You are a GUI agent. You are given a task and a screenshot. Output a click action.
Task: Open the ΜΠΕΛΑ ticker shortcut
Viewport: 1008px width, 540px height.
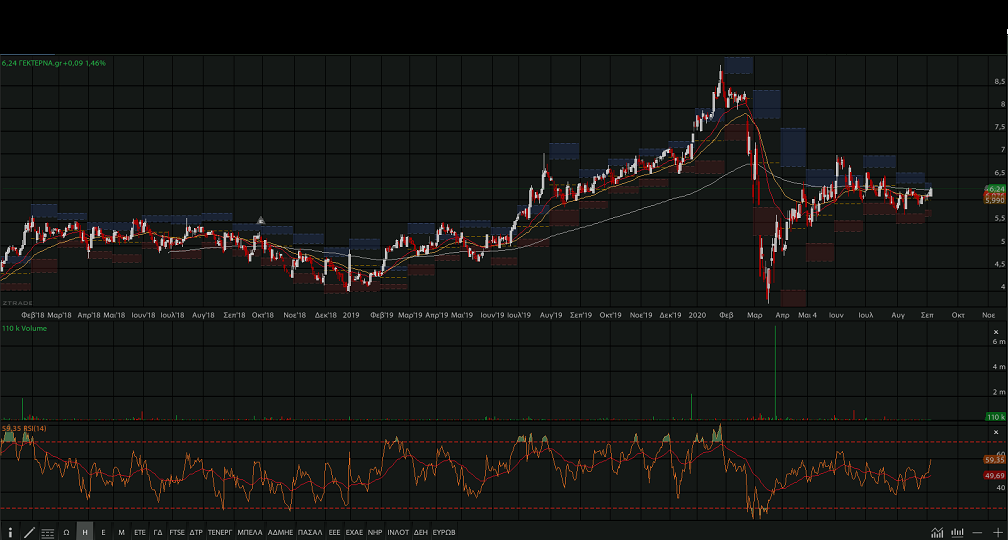(251, 532)
